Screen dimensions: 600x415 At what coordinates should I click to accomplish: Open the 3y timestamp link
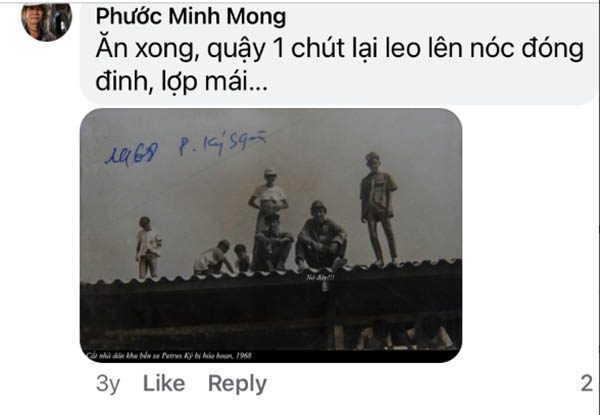108,383
